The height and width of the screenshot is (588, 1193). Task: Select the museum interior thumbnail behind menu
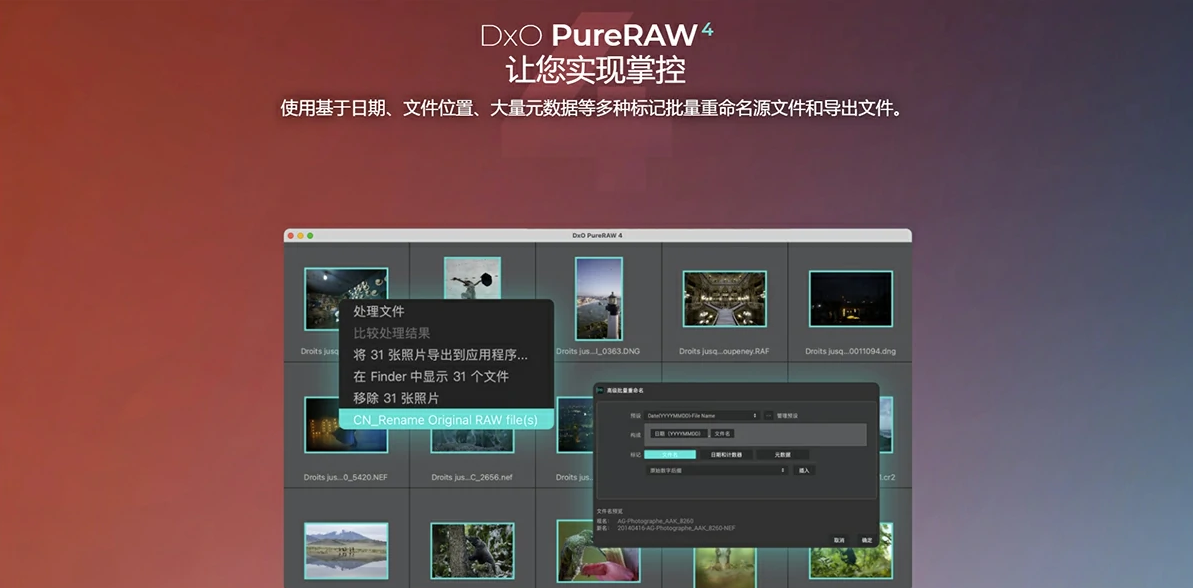pyautogui.click(x=322, y=298)
